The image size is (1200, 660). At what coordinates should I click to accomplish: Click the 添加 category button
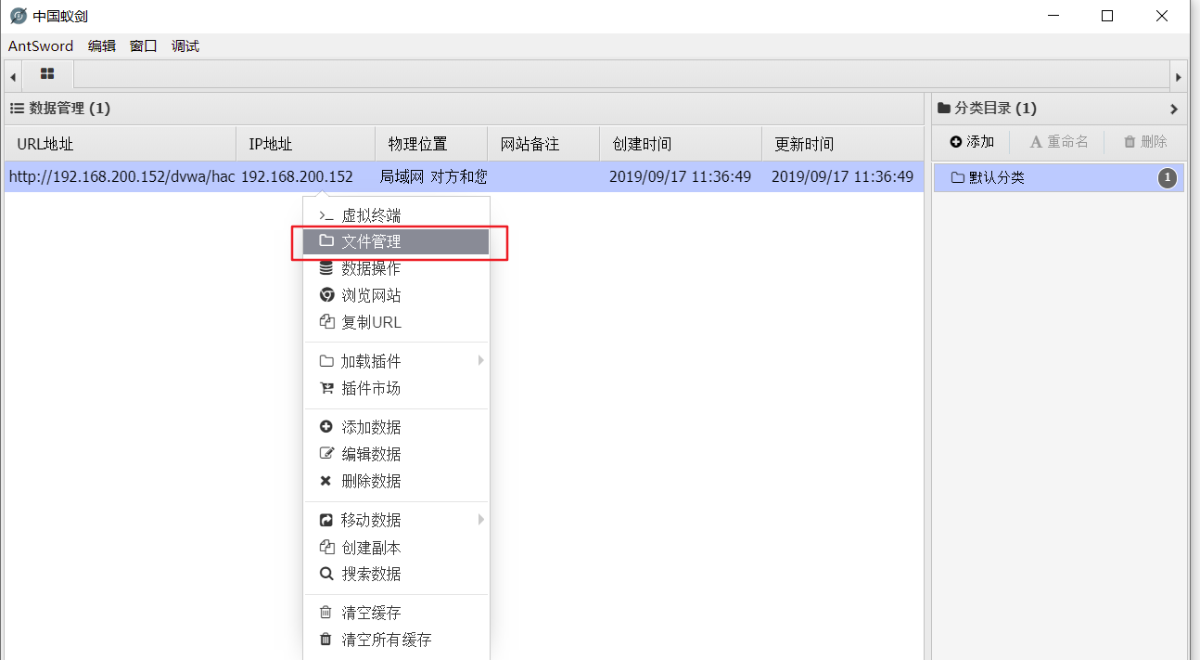coord(972,142)
